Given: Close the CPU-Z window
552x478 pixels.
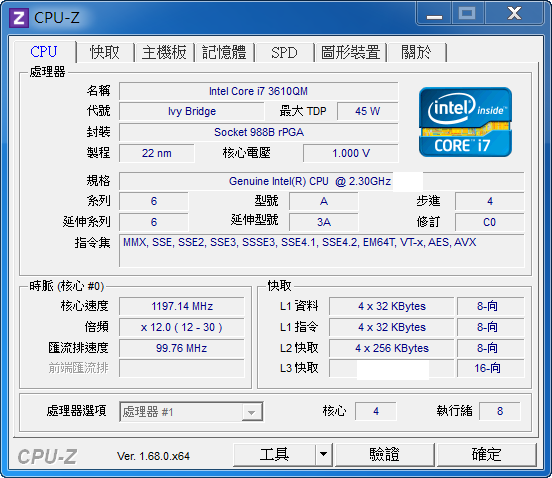Looking at the screenshot, I should pyautogui.click(x=514, y=14).
